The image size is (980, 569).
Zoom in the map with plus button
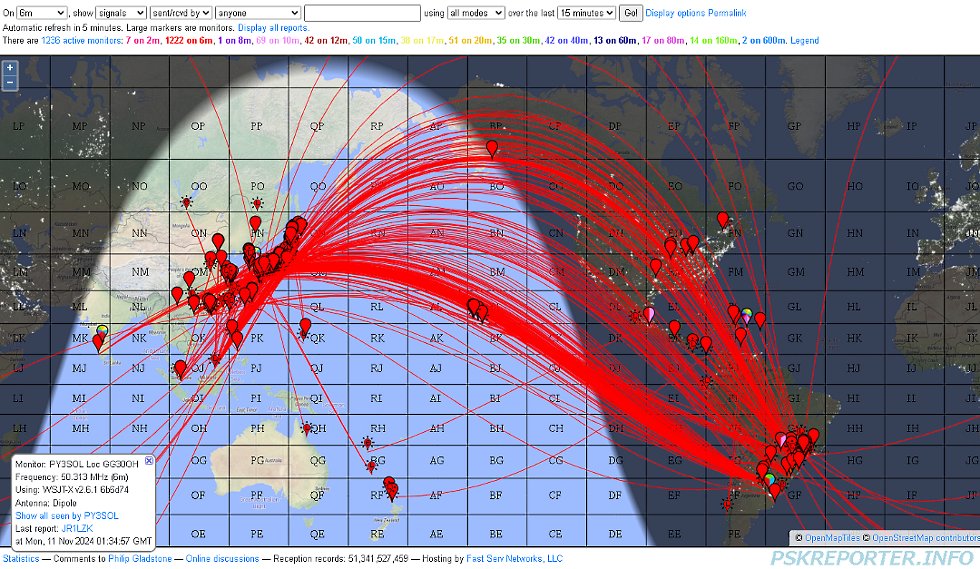[9, 68]
